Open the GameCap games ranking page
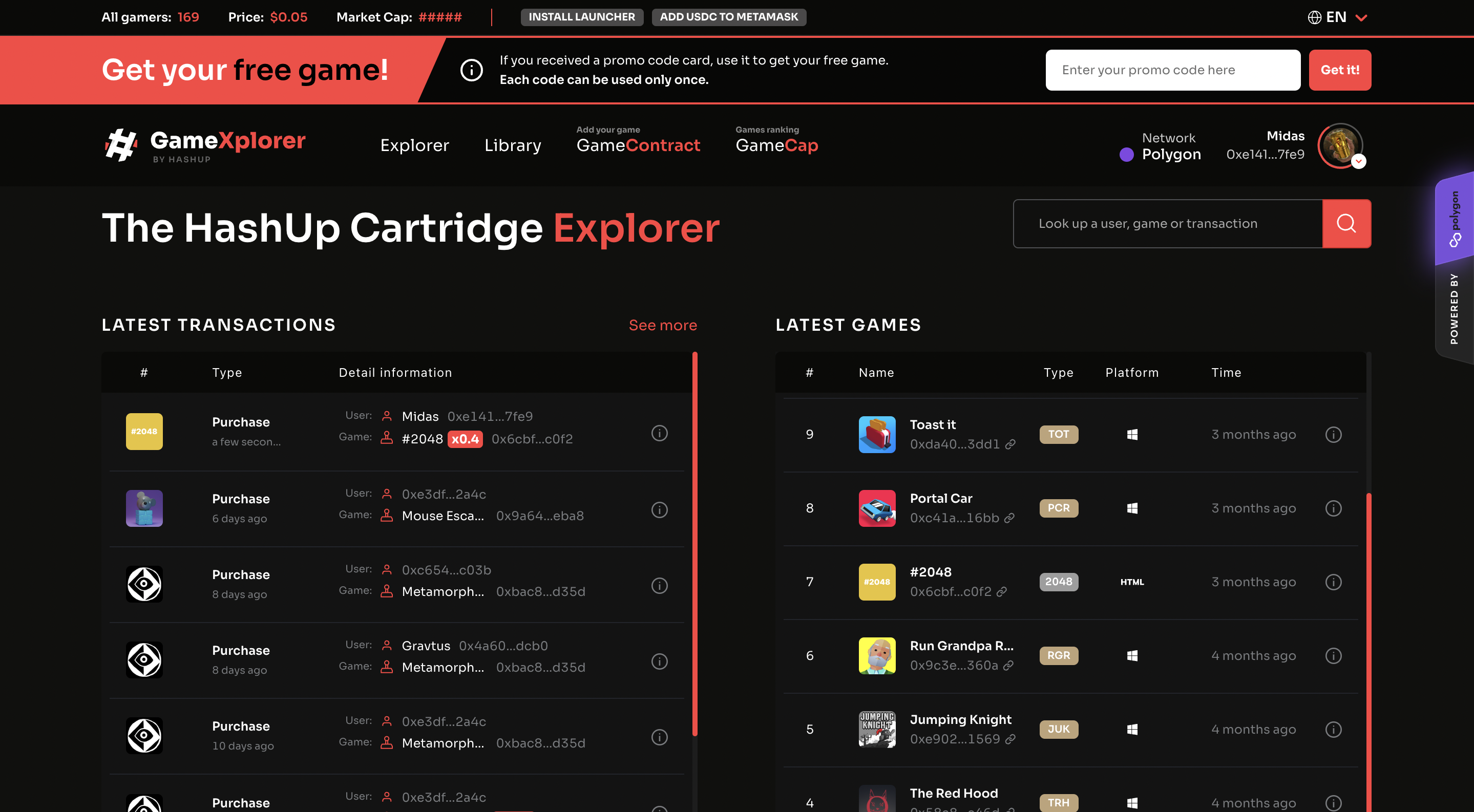 click(776, 145)
